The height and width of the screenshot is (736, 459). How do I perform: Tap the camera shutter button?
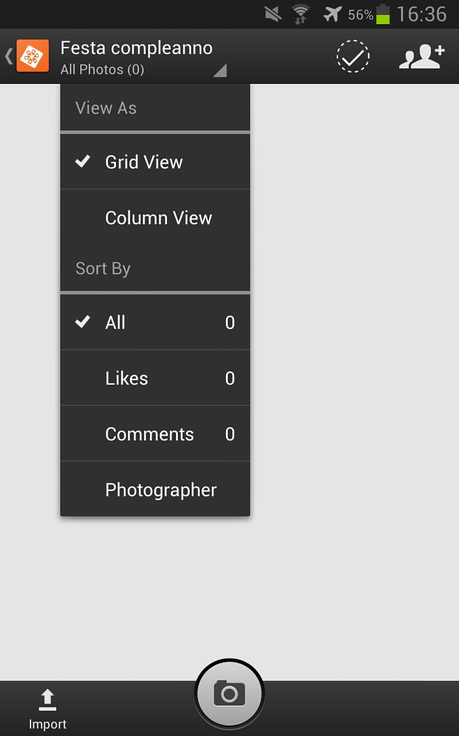(230, 693)
